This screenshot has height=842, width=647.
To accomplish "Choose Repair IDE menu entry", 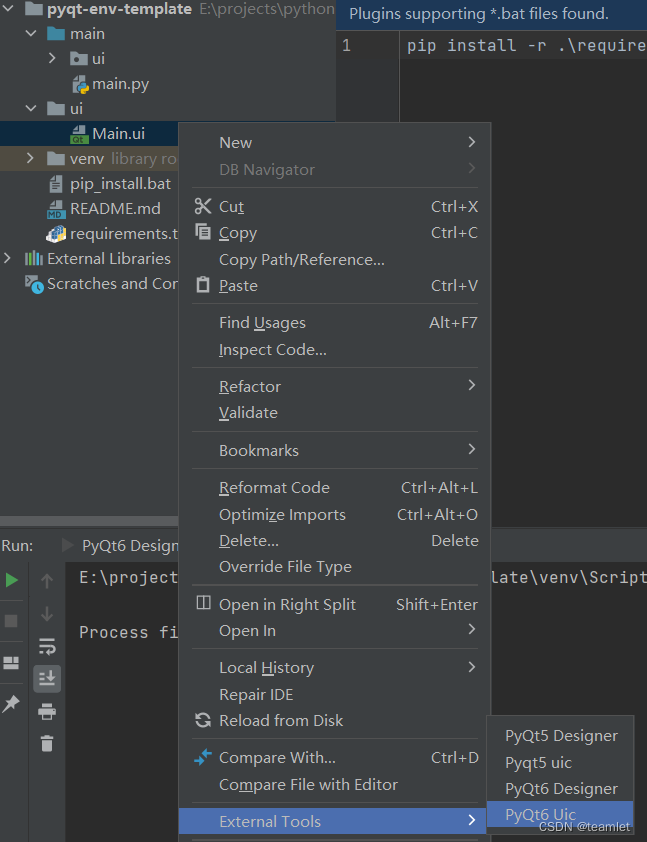I will [x=335, y=694].
